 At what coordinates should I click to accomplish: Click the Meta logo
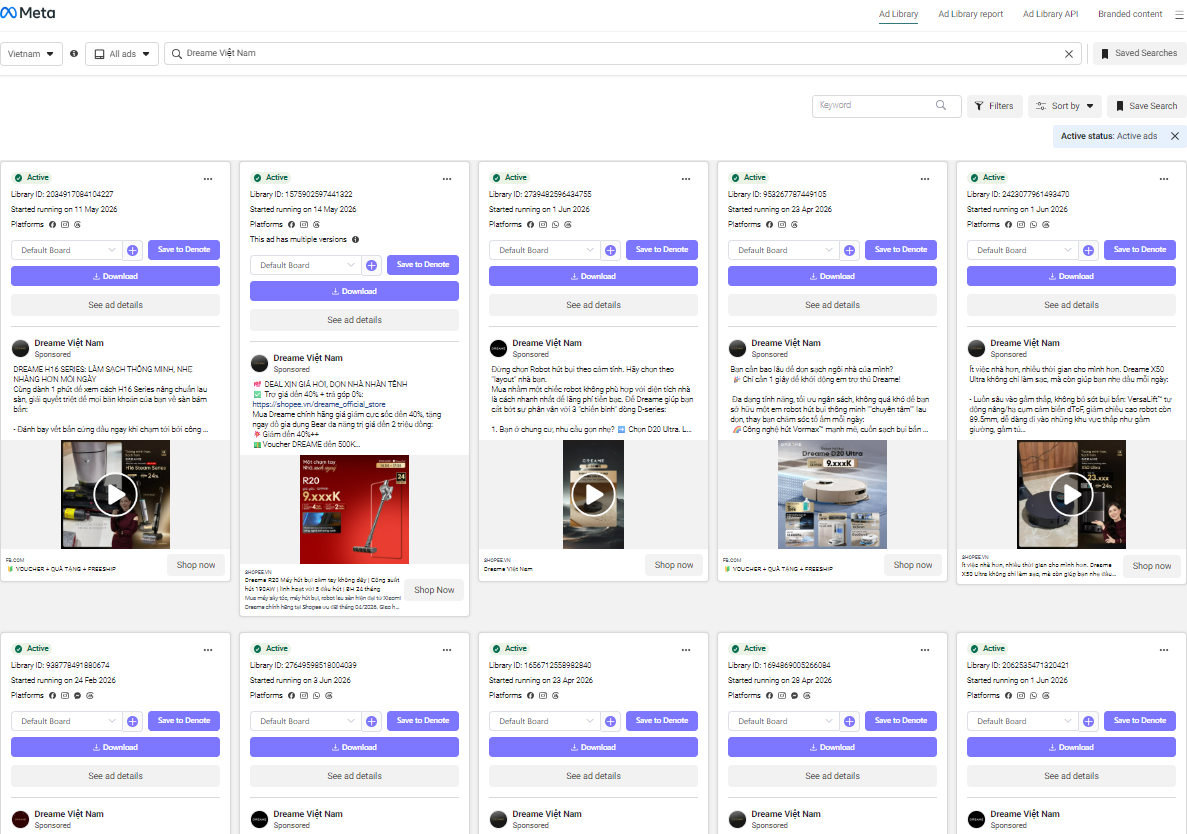[x=28, y=13]
